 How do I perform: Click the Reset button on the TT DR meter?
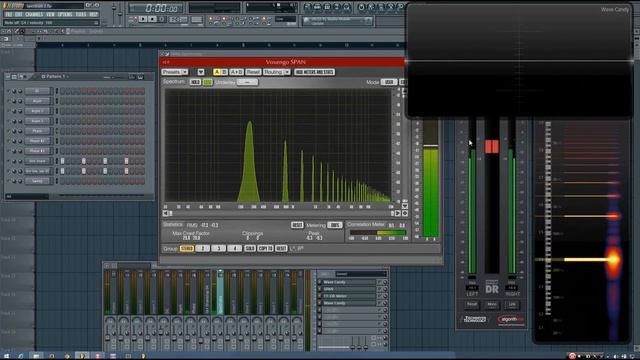[472, 304]
